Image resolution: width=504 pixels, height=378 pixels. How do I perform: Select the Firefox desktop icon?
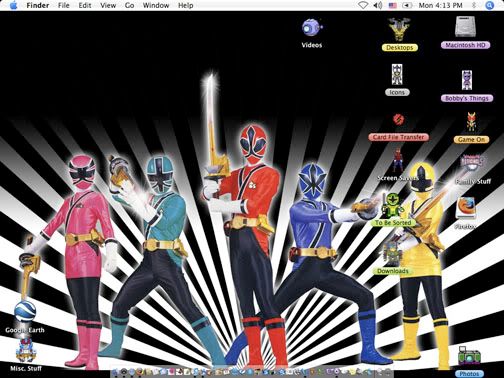coord(465,208)
